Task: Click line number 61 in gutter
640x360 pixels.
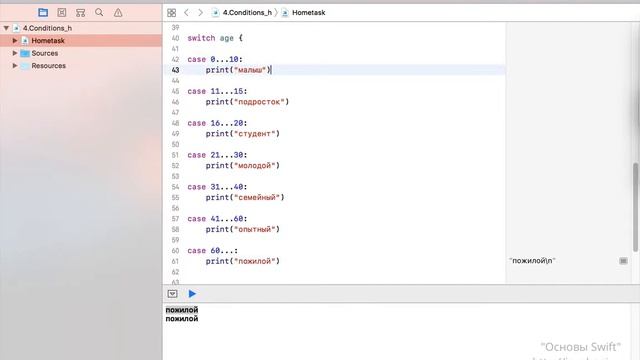Action: (175, 261)
